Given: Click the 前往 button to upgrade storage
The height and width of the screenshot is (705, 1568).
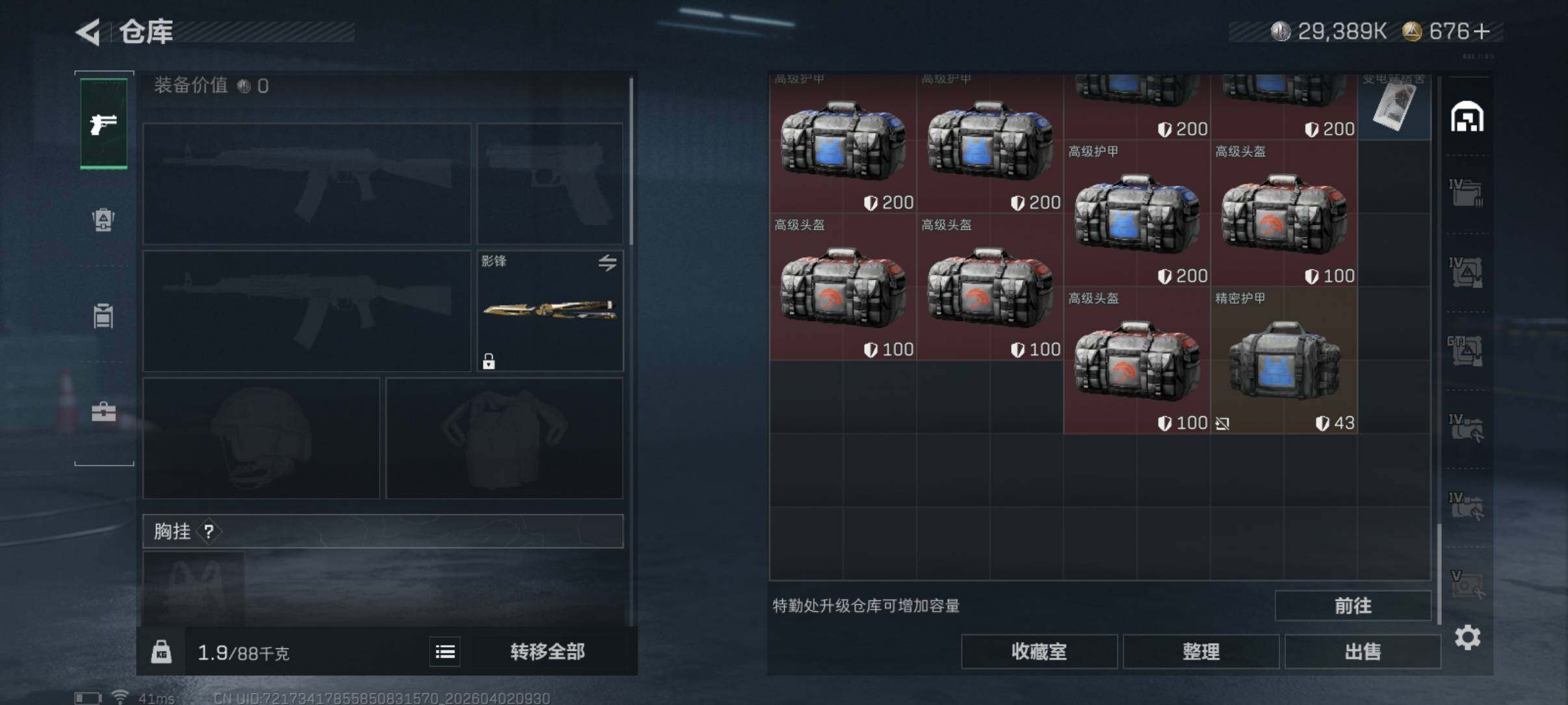Looking at the screenshot, I should pyautogui.click(x=1353, y=606).
